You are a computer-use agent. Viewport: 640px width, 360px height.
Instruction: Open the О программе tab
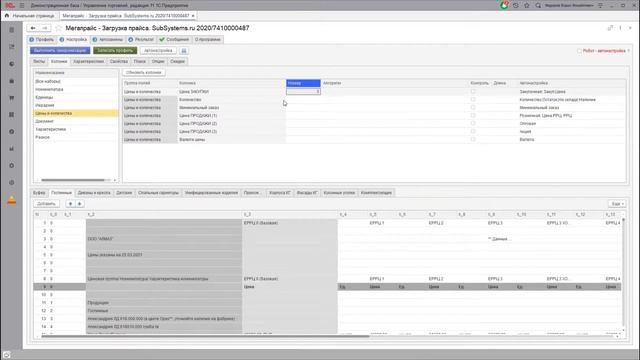208,40
